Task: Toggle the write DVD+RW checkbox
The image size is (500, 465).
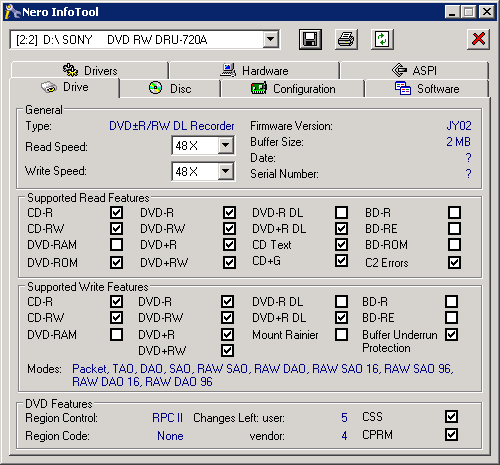Action: (x=227, y=350)
